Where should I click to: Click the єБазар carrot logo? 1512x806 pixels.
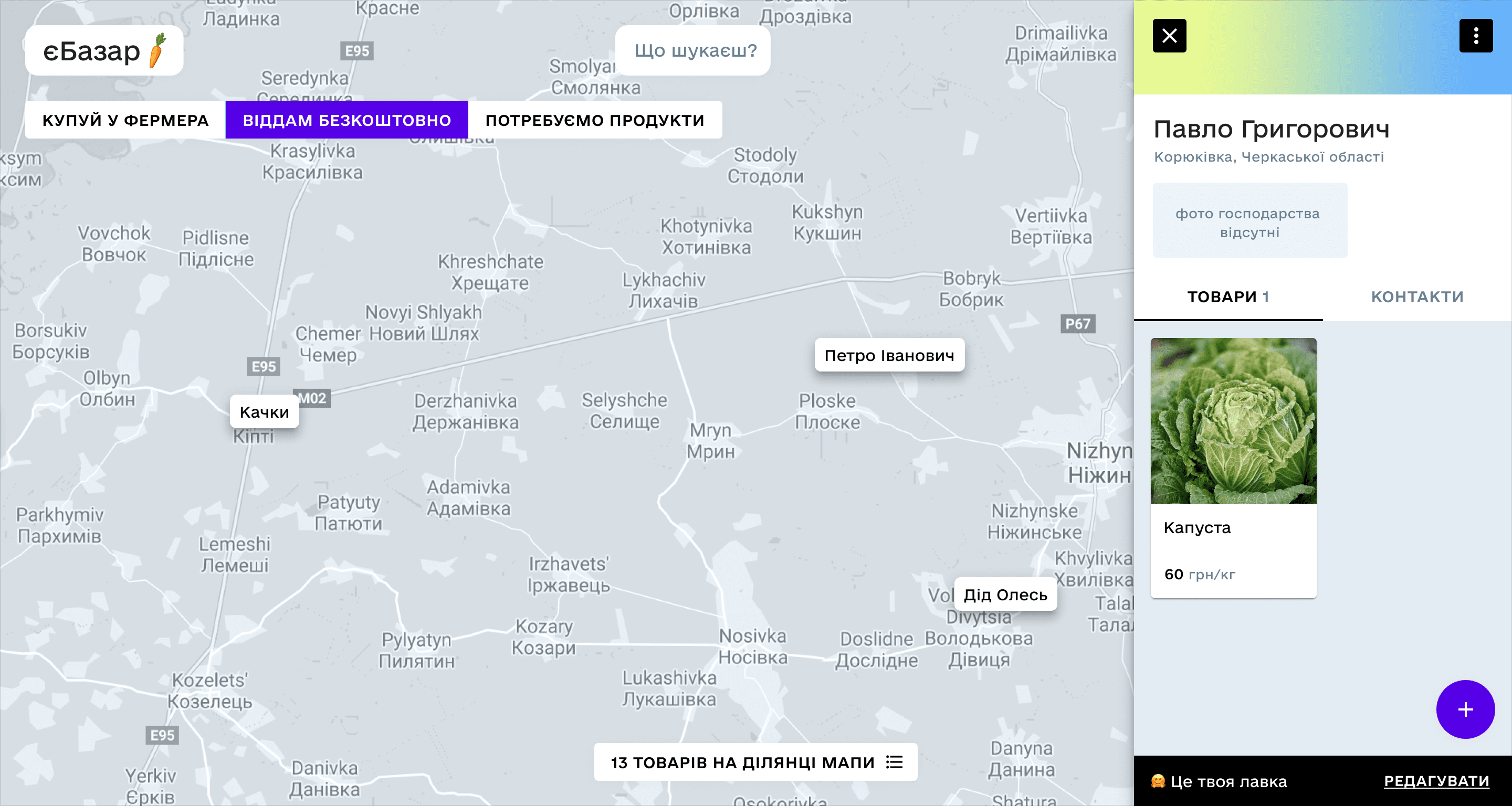[x=104, y=50]
